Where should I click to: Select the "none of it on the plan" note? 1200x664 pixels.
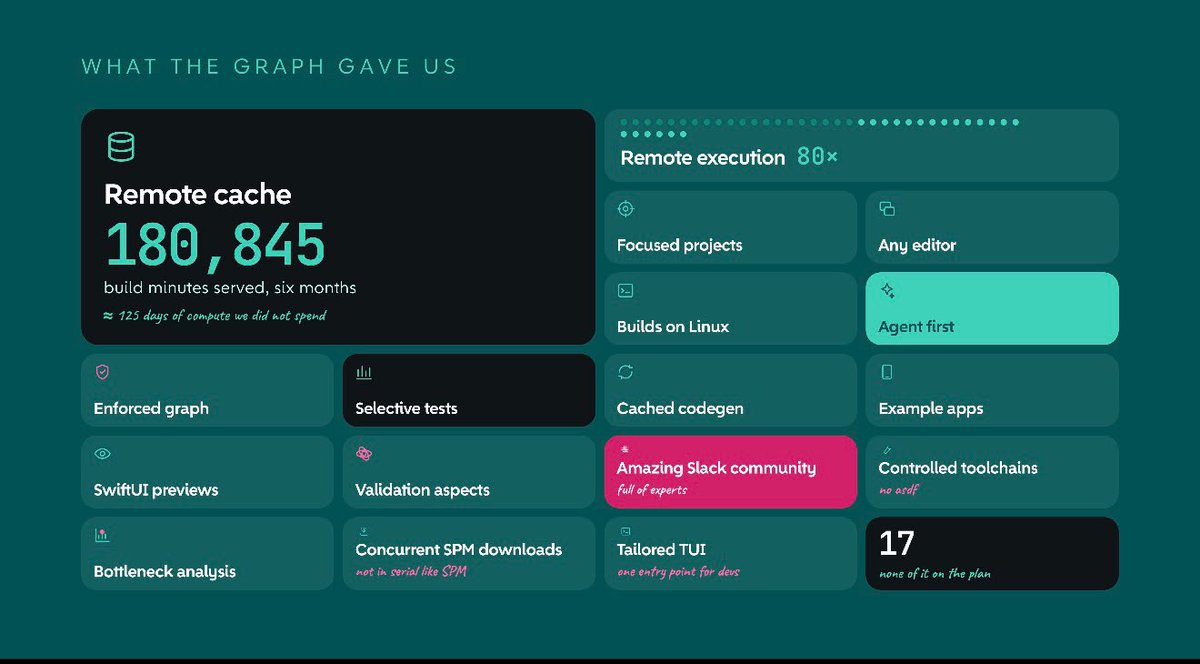pos(934,573)
